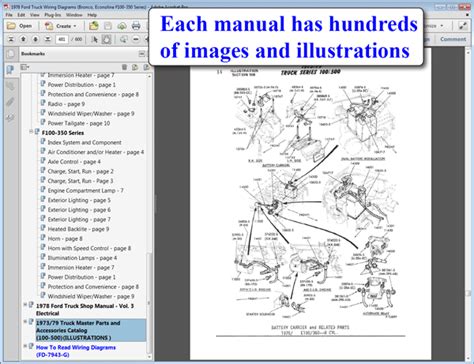The width and height of the screenshot is (474, 364).
Task: Select 1978 Ford Truck Shop Manual bookmark
Action: point(85,309)
